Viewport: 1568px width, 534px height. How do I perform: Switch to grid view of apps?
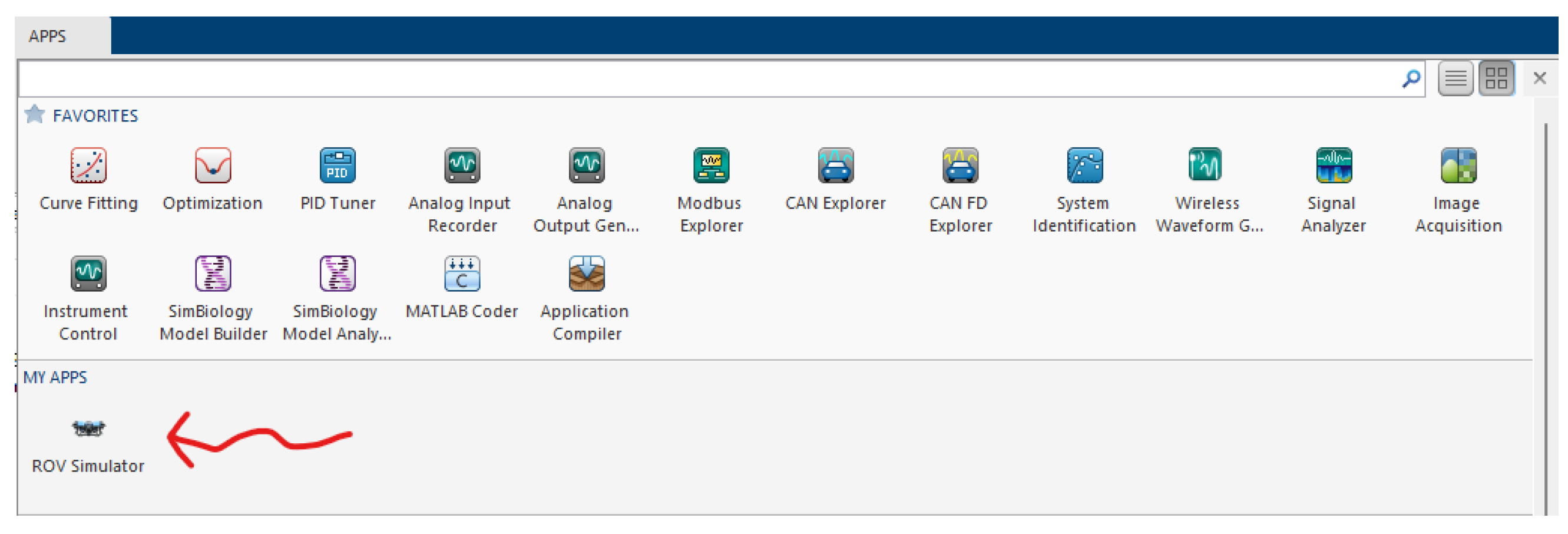point(1496,78)
